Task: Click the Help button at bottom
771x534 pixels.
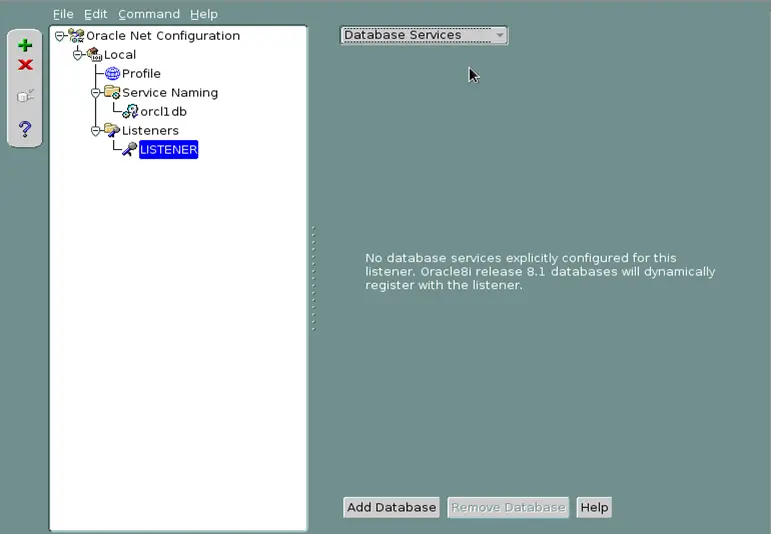Action: click(594, 507)
